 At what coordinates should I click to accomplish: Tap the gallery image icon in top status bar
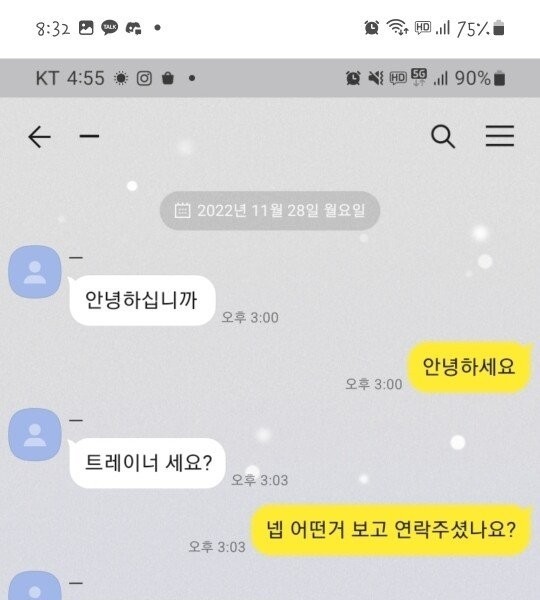pyautogui.click(x=86, y=28)
